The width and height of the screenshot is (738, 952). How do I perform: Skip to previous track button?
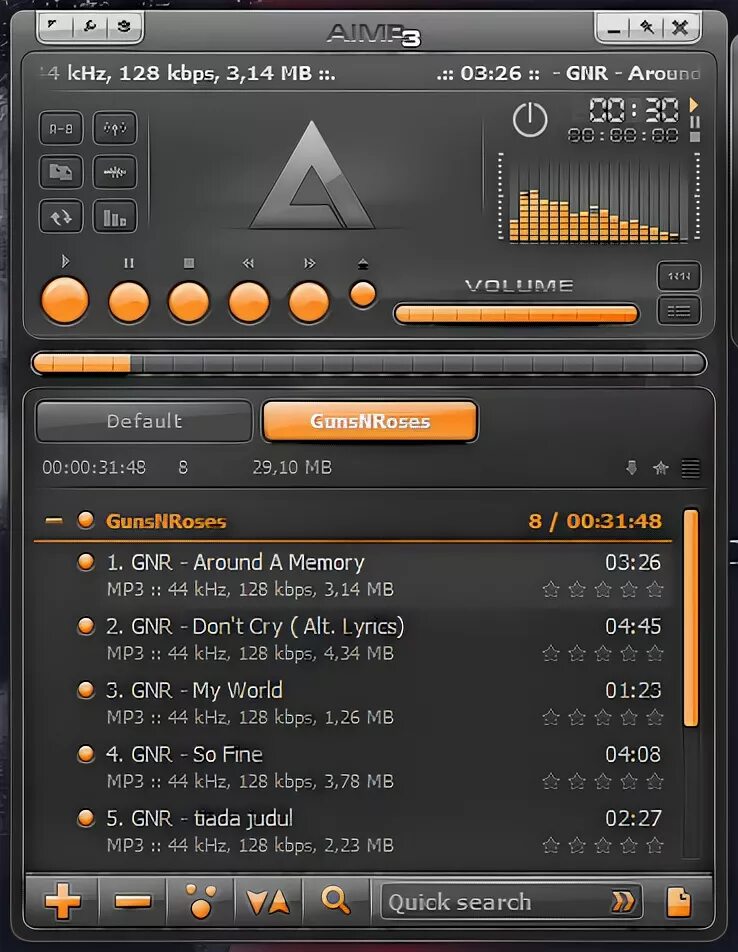[249, 302]
